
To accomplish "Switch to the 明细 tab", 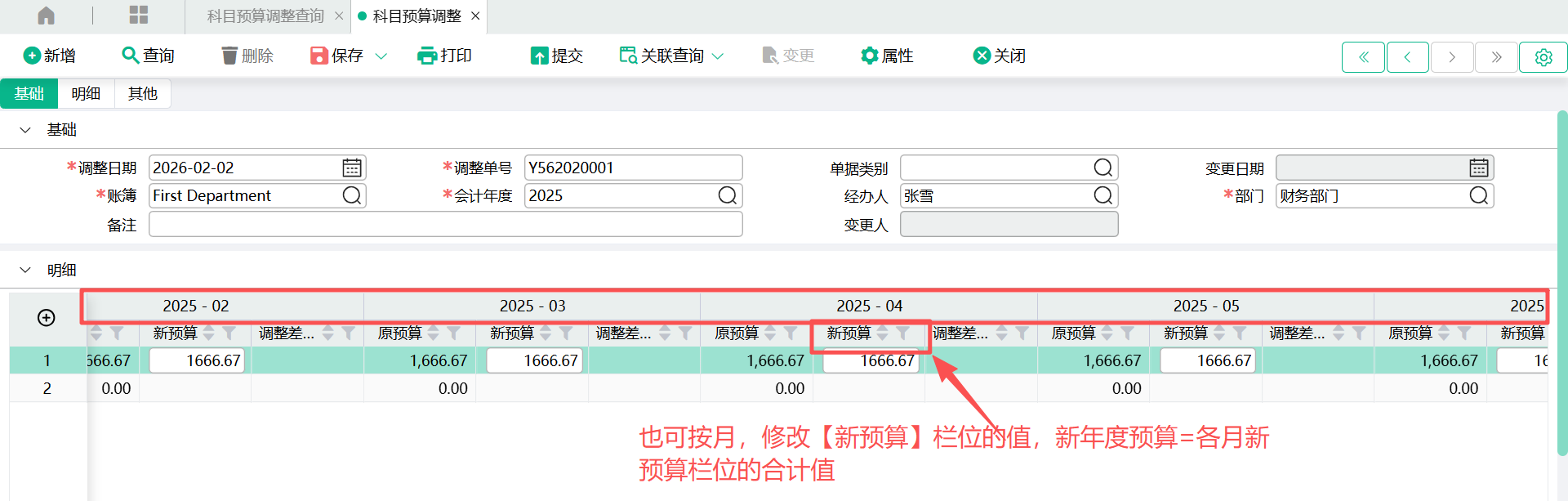I will [86, 94].
